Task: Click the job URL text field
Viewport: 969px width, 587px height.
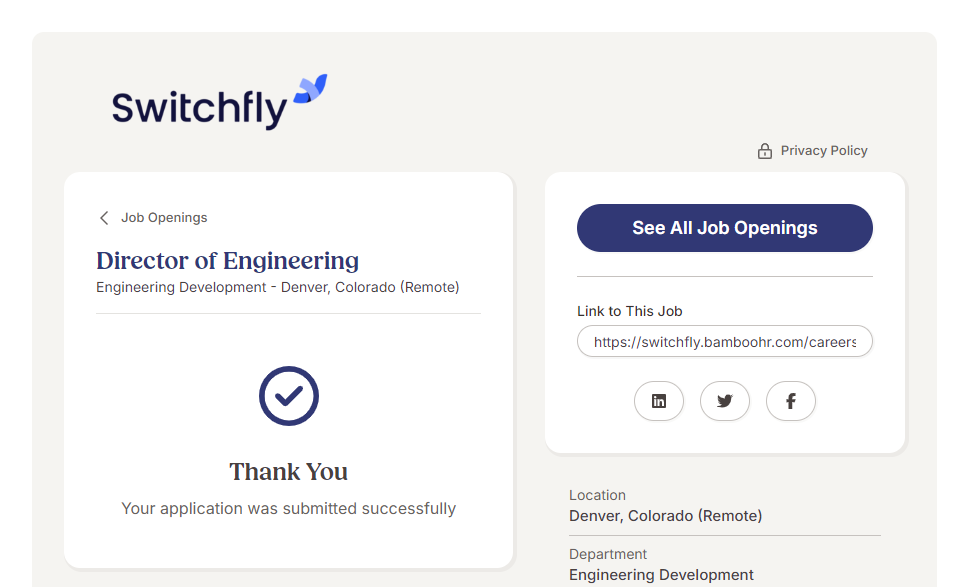Action: click(725, 342)
